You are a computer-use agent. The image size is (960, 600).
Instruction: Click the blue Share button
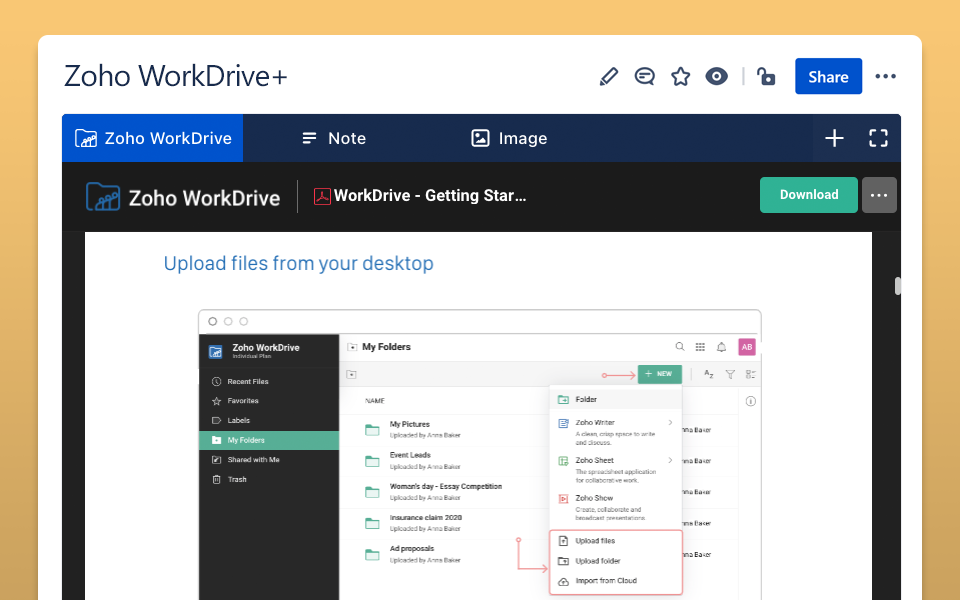click(x=828, y=77)
